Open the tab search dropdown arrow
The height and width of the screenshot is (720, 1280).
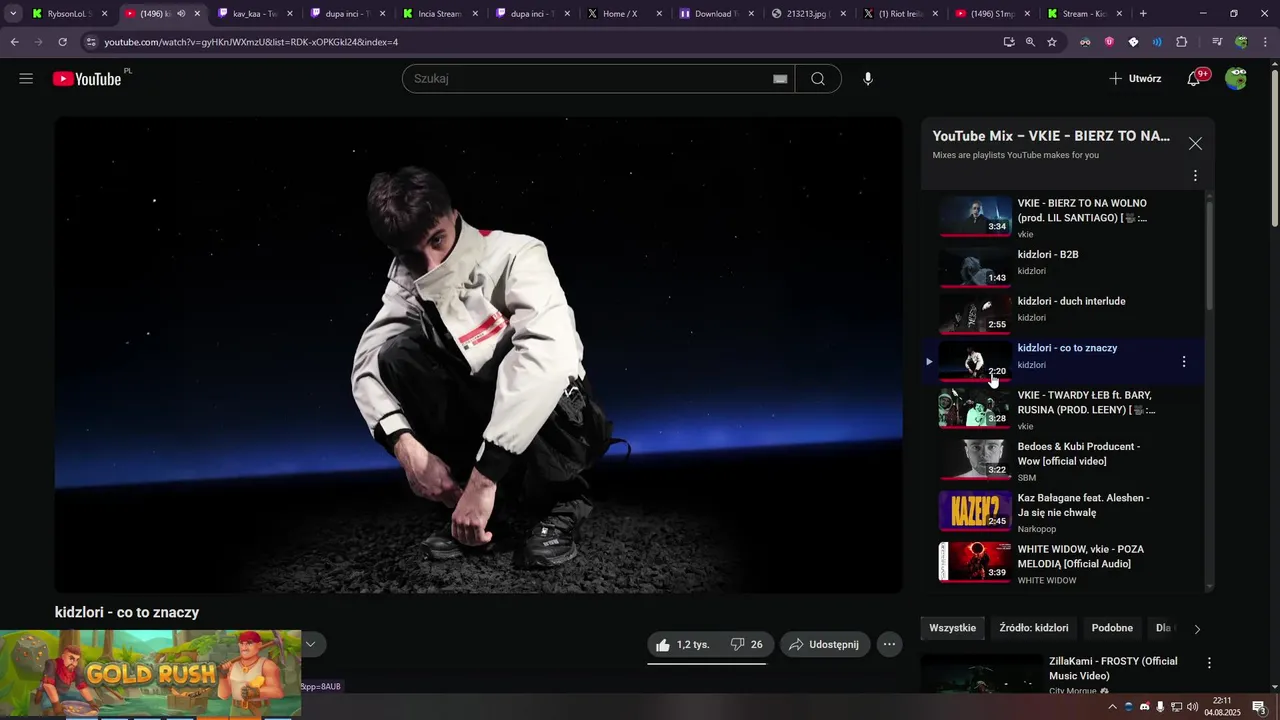13,14
